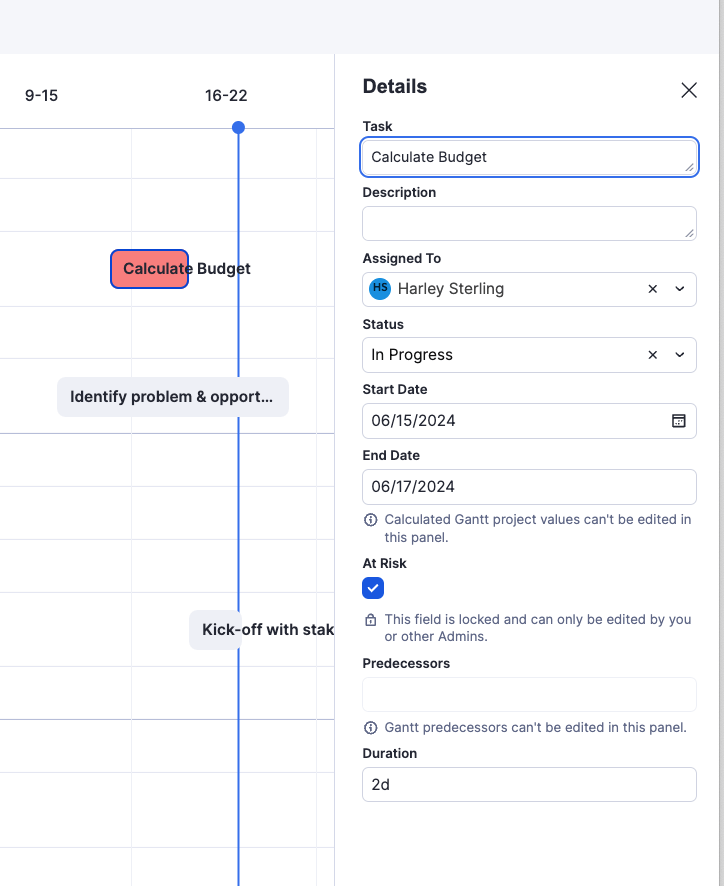Click the 16-22 week column header
This screenshot has height=886, width=724.
click(x=226, y=96)
